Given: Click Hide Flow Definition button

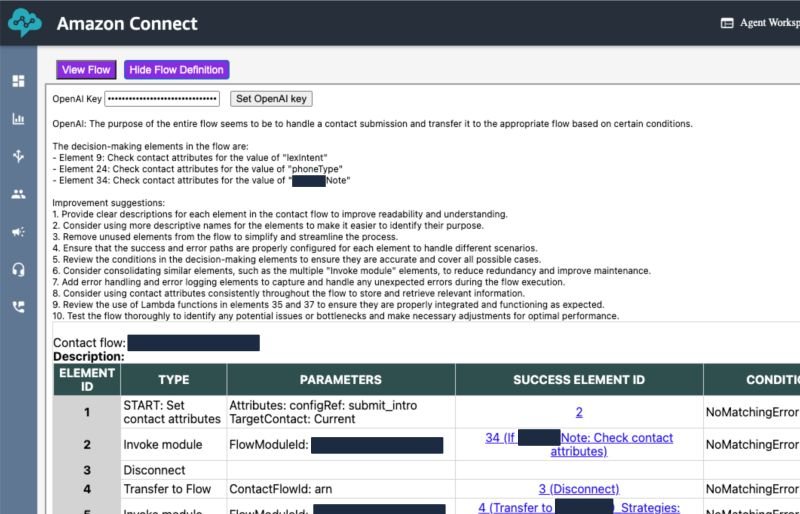Looking at the screenshot, I should [177, 70].
